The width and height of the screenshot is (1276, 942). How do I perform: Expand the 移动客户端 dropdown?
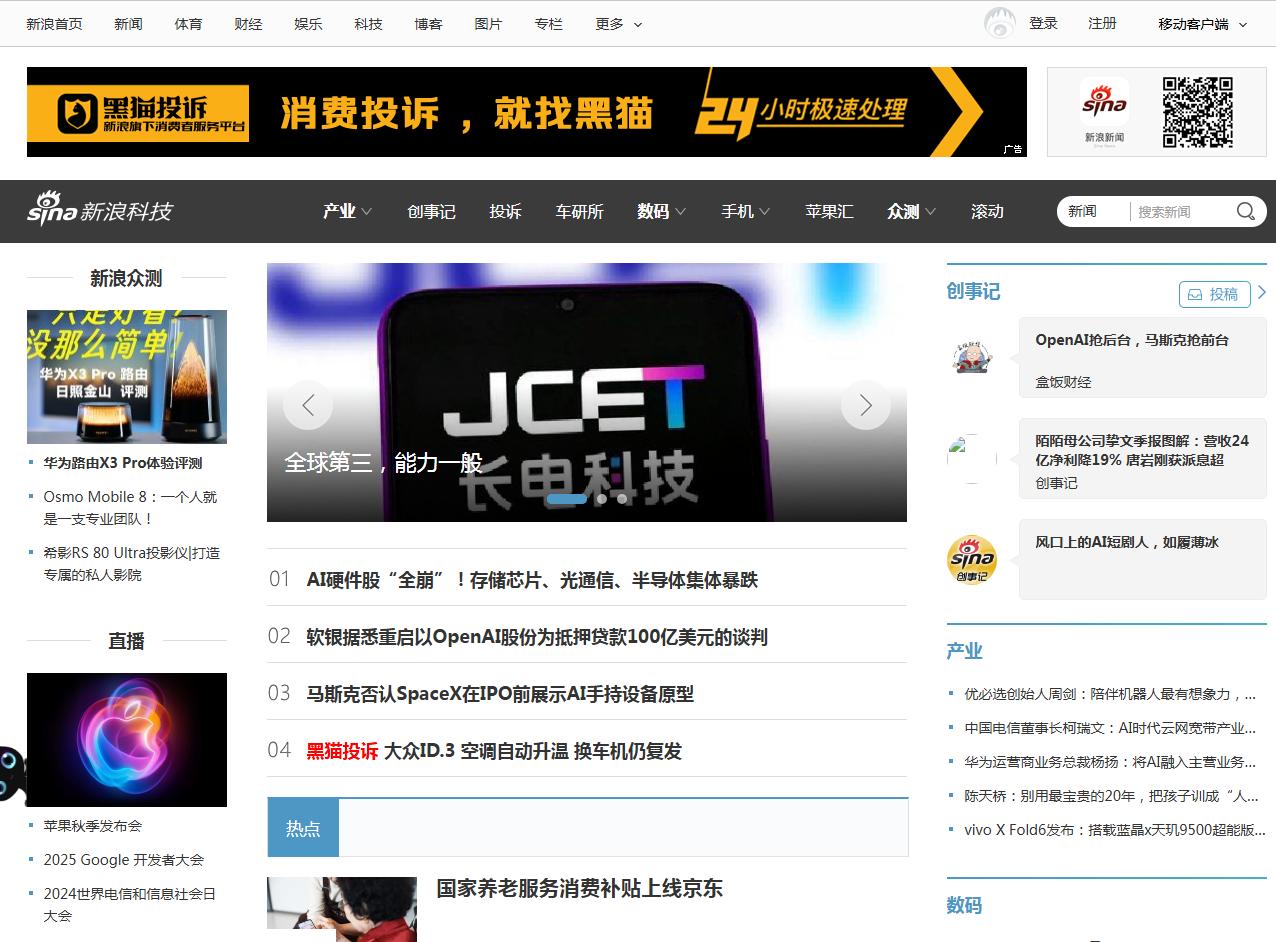(x=1203, y=24)
